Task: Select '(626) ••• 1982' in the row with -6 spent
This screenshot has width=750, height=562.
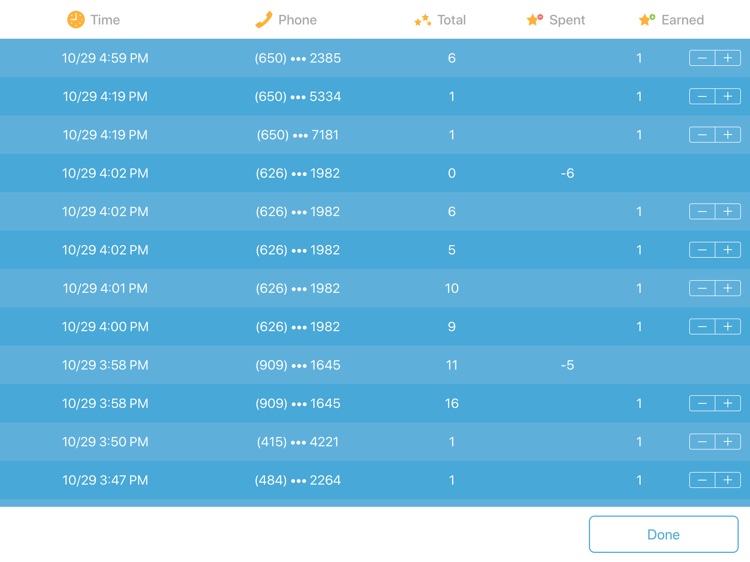Action: (298, 173)
